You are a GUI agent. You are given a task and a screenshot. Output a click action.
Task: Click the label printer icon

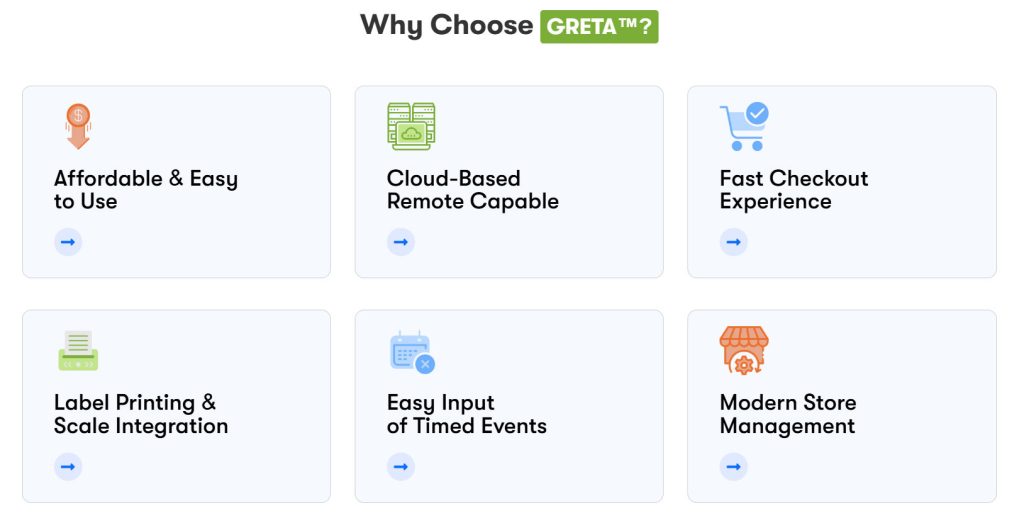(78, 351)
